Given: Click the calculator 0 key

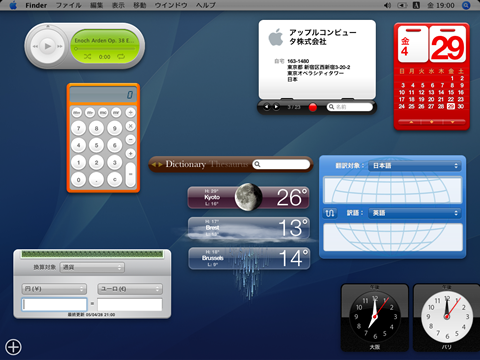Looking at the screenshot, I should point(79,180).
